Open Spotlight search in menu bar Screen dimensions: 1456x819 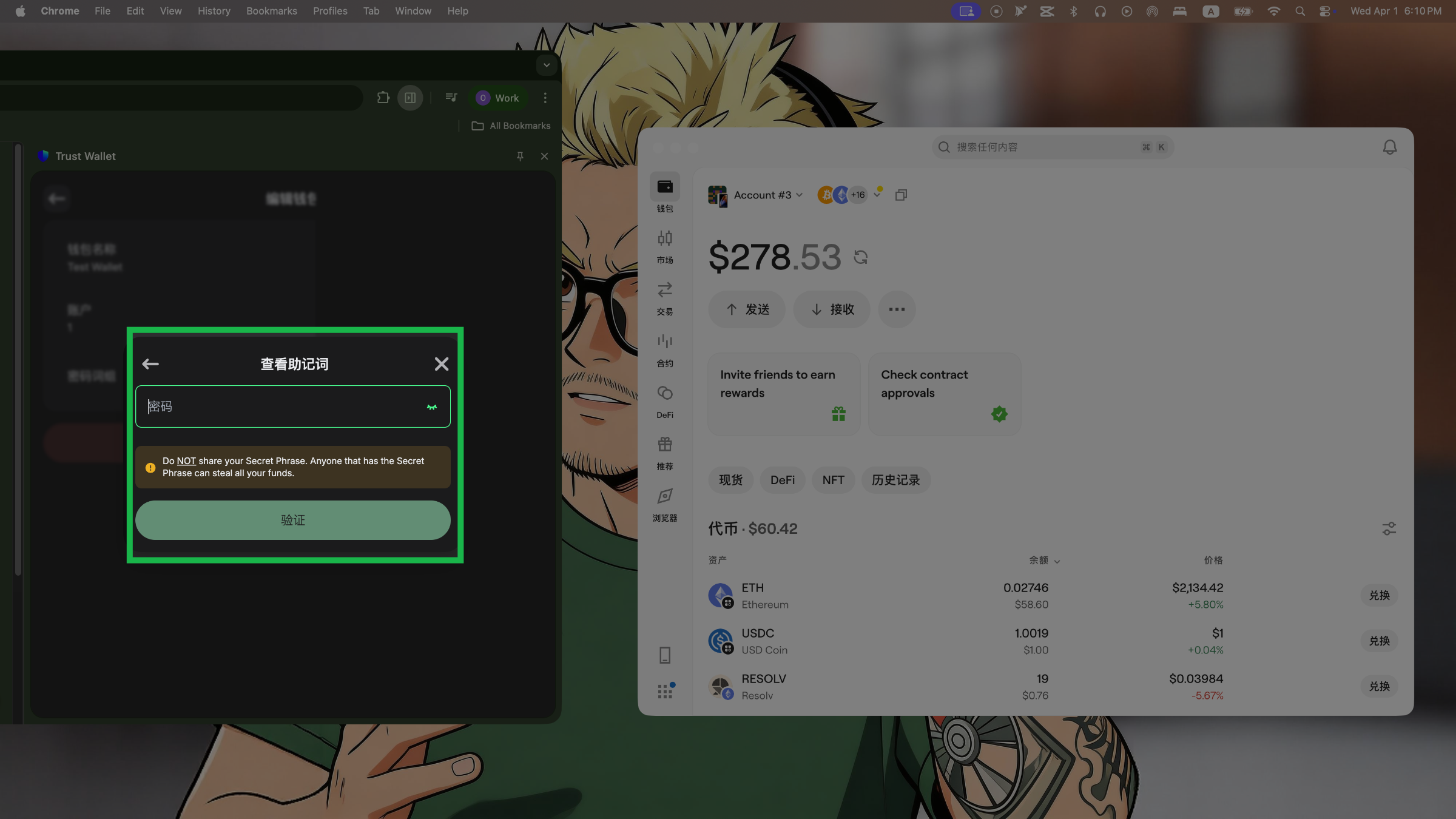pos(1299,11)
